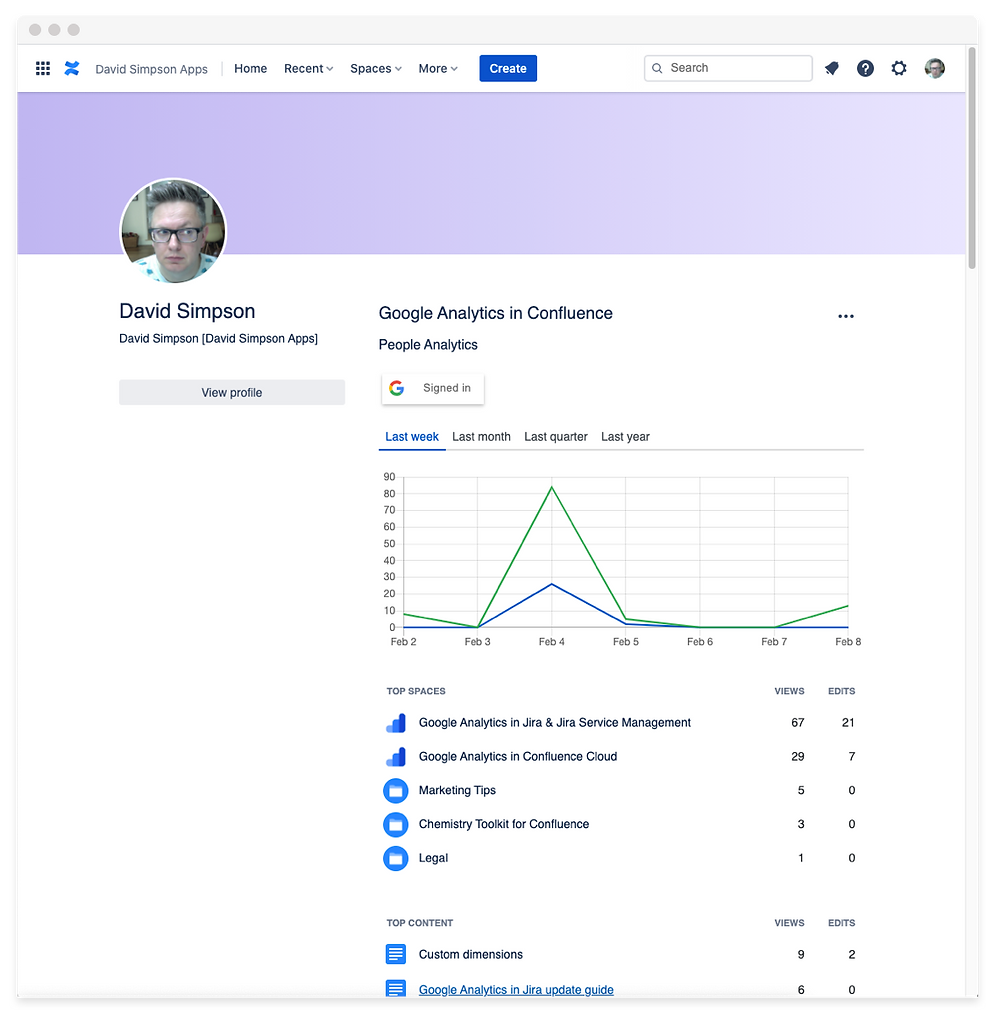Viewport: 1000px width, 1021px height.
Task: Open the help question mark icon
Action: point(865,68)
